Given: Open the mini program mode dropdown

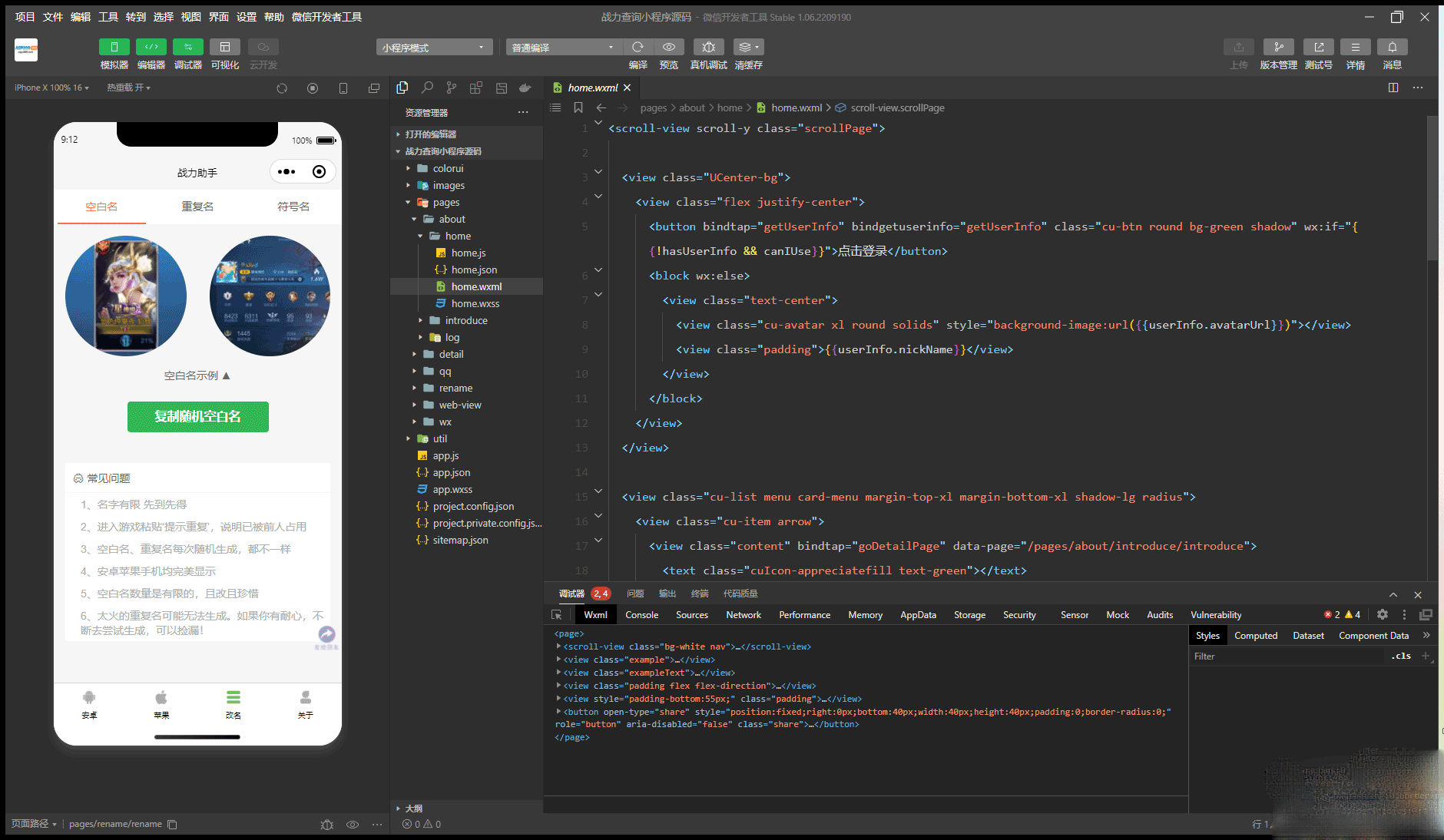Looking at the screenshot, I should click(434, 48).
